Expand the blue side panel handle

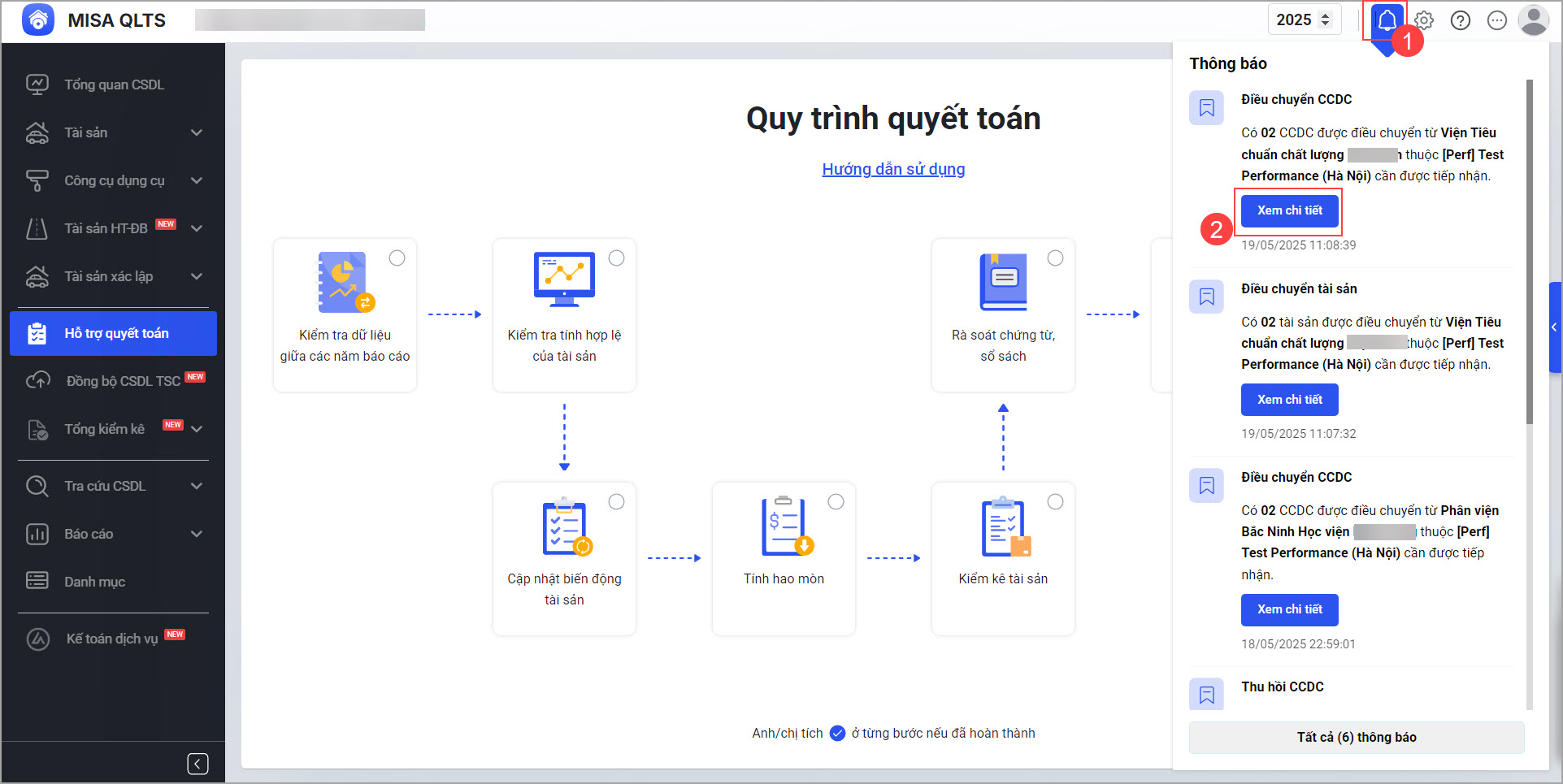(x=1555, y=327)
